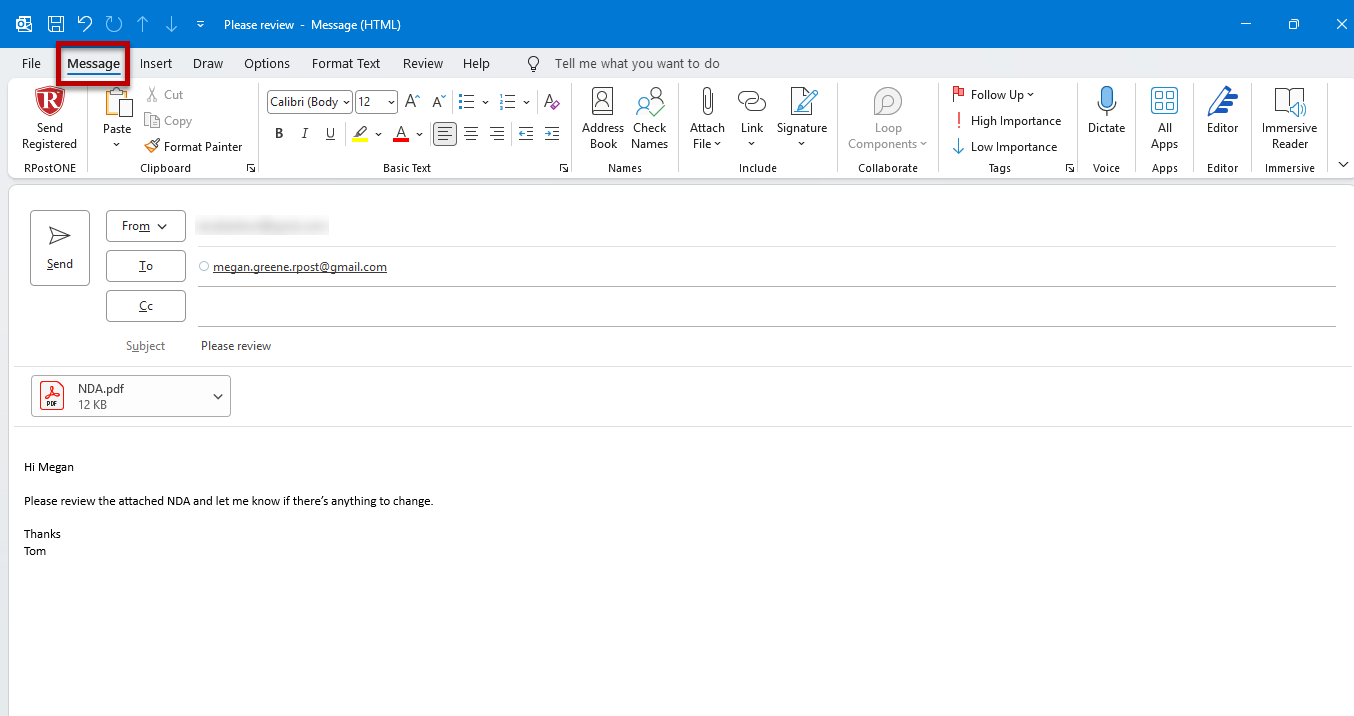
Task: Open the From account dropdown
Action: [146, 226]
